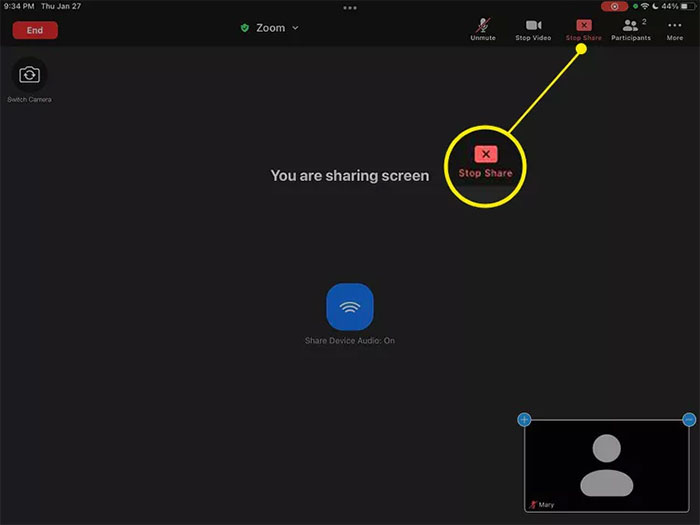Click the minus button on Mary's video
The height and width of the screenshot is (525, 700).
689,420
